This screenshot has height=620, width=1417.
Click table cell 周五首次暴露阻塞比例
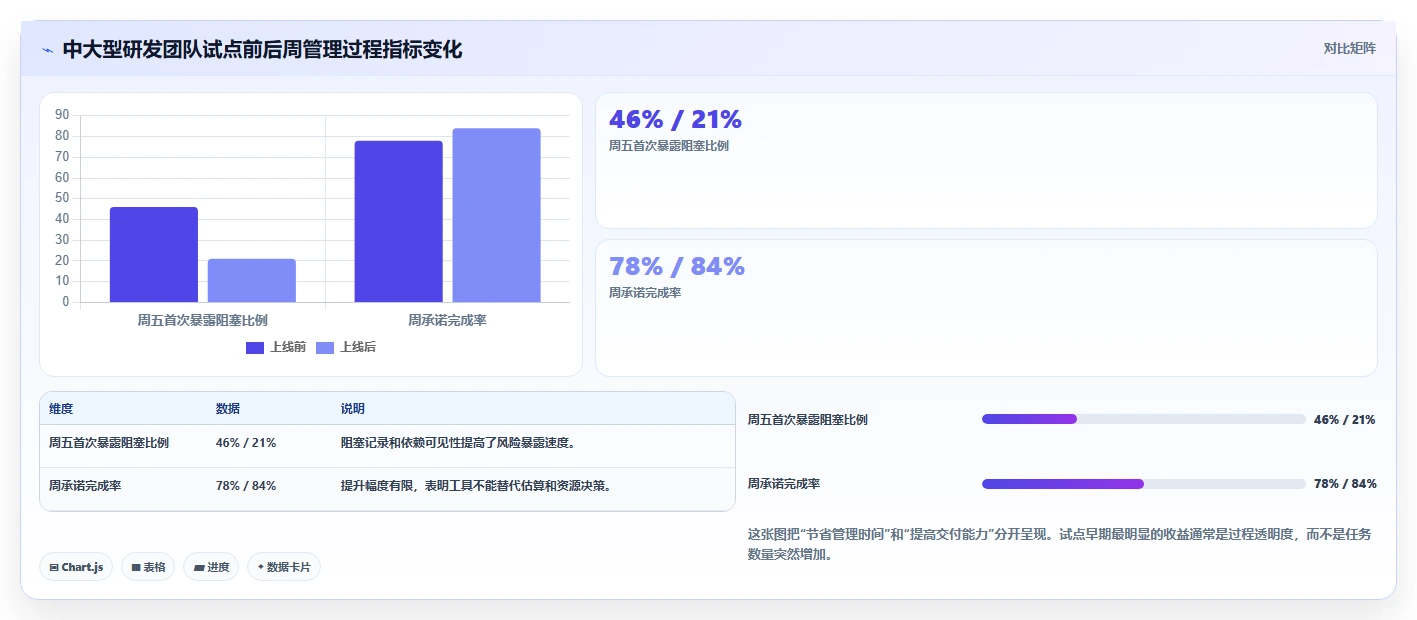point(109,443)
